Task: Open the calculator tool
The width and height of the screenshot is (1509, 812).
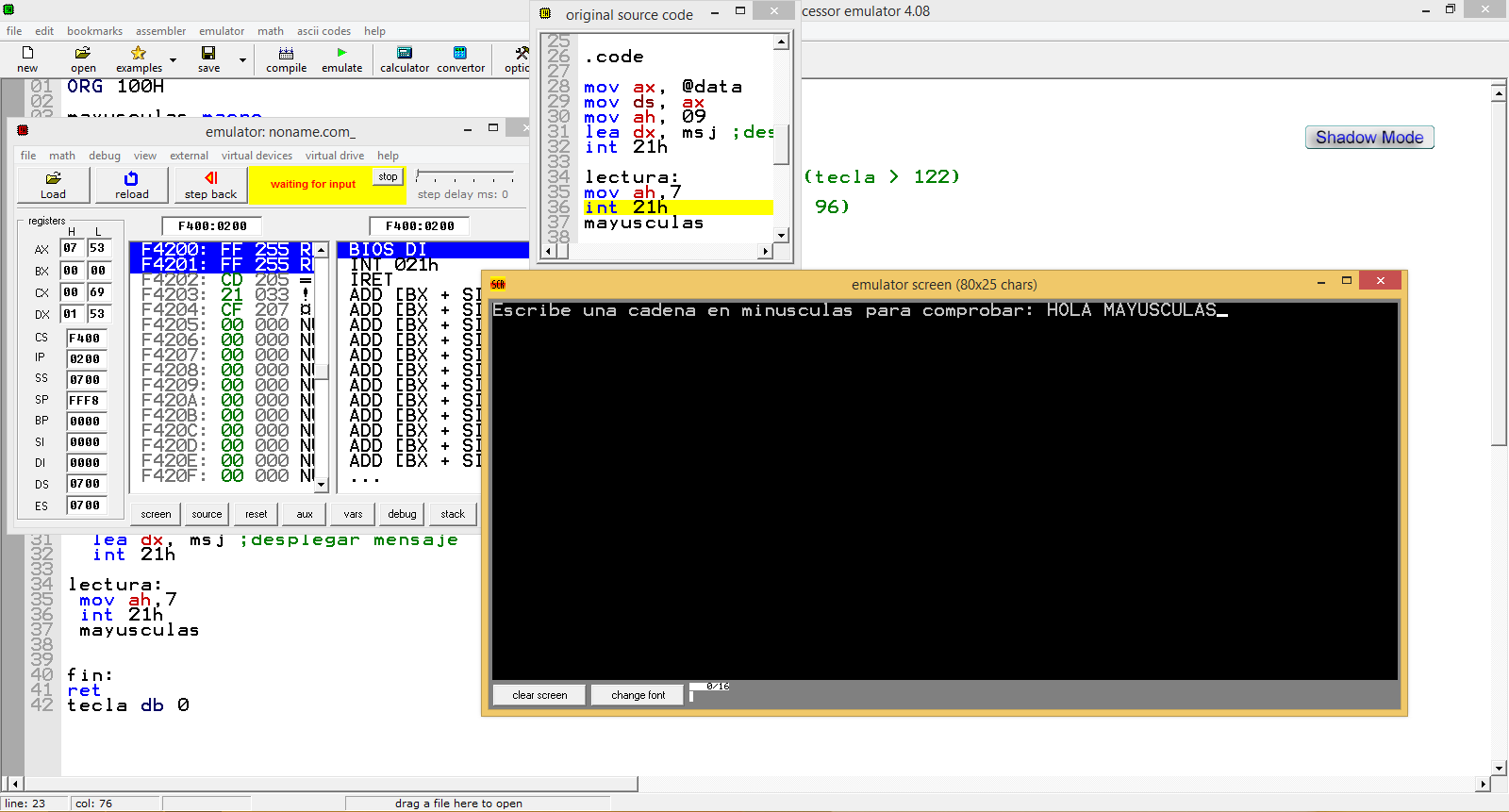Action: [x=405, y=58]
